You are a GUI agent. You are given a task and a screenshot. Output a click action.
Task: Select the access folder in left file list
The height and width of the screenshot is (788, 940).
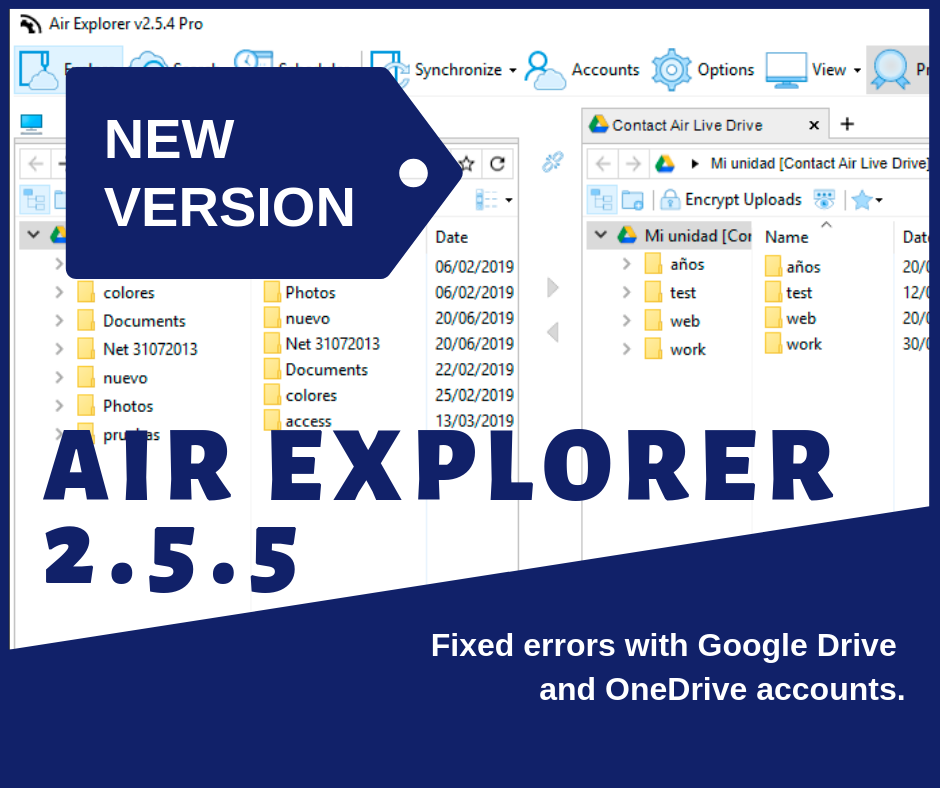(297, 421)
